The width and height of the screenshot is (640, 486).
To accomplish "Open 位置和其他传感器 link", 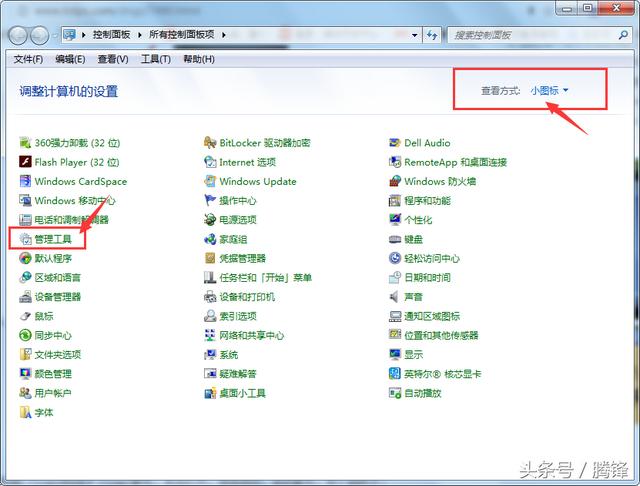I will click(x=441, y=335).
